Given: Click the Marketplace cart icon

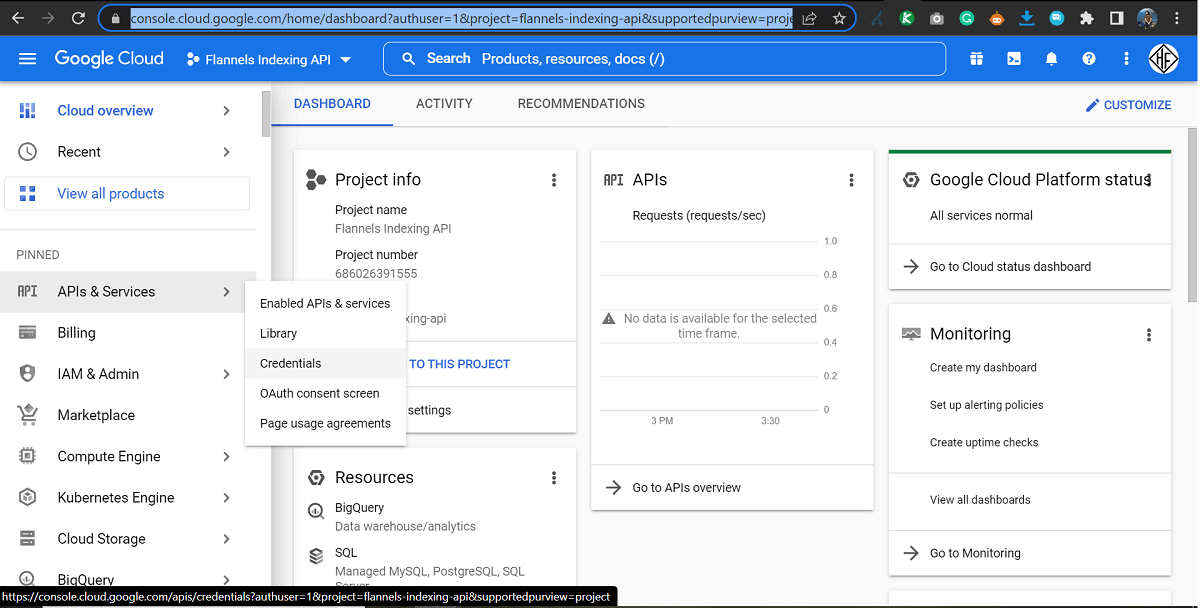Looking at the screenshot, I should click(28, 415).
